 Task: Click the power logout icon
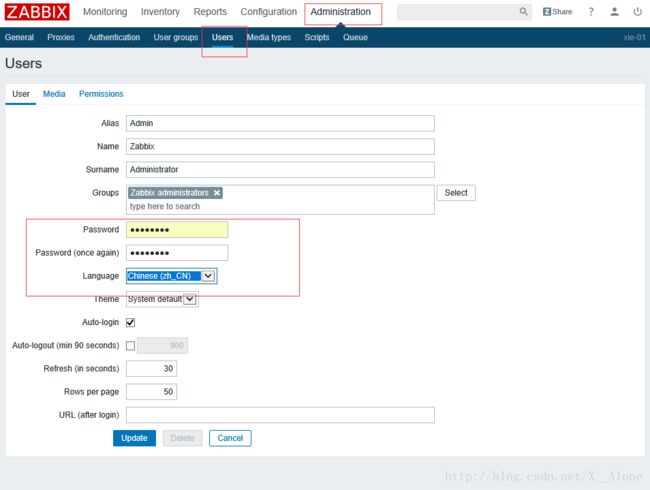pyautogui.click(x=638, y=12)
